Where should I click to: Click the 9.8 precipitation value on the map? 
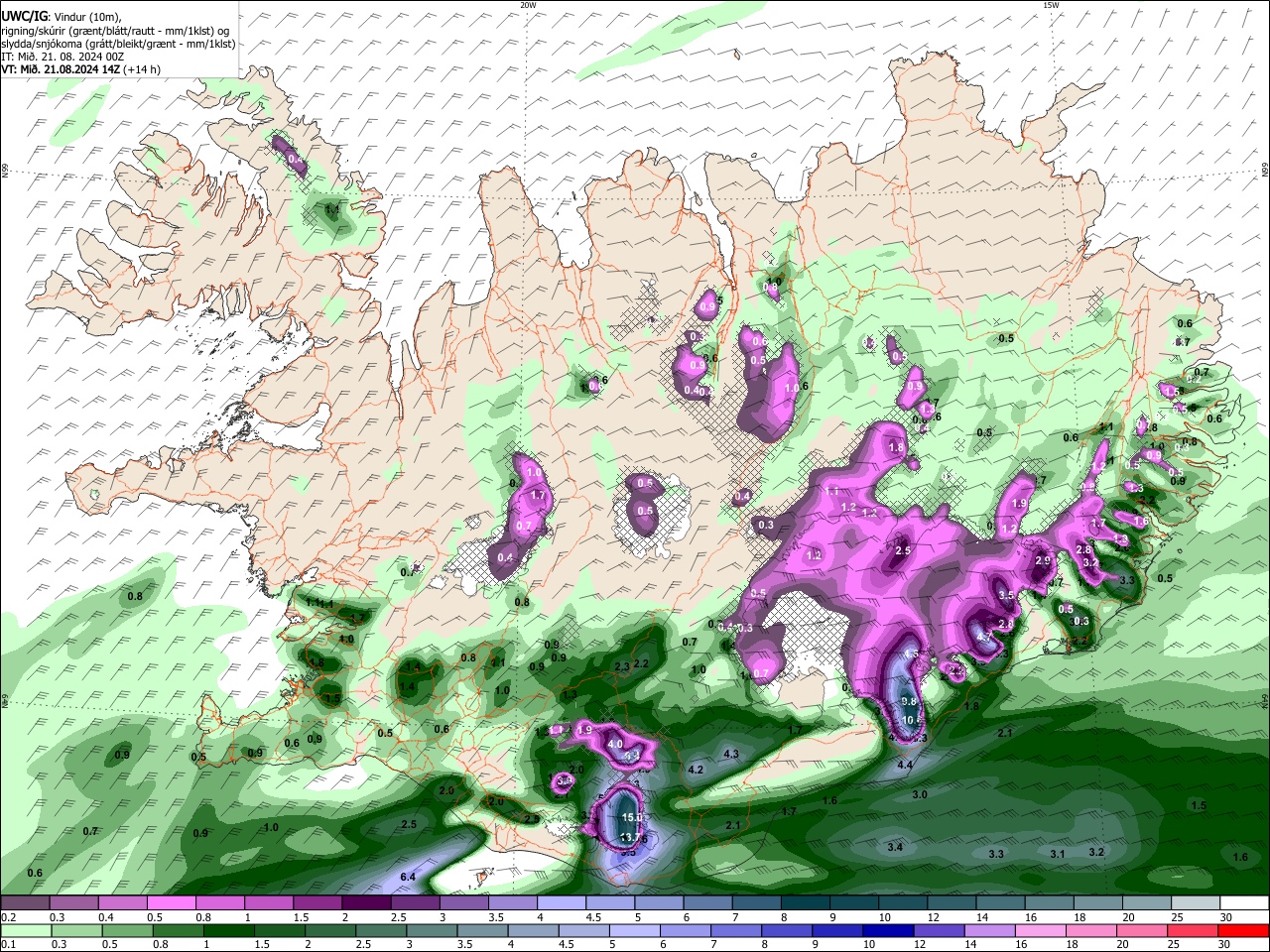pyautogui.click(x=909, y=701)
